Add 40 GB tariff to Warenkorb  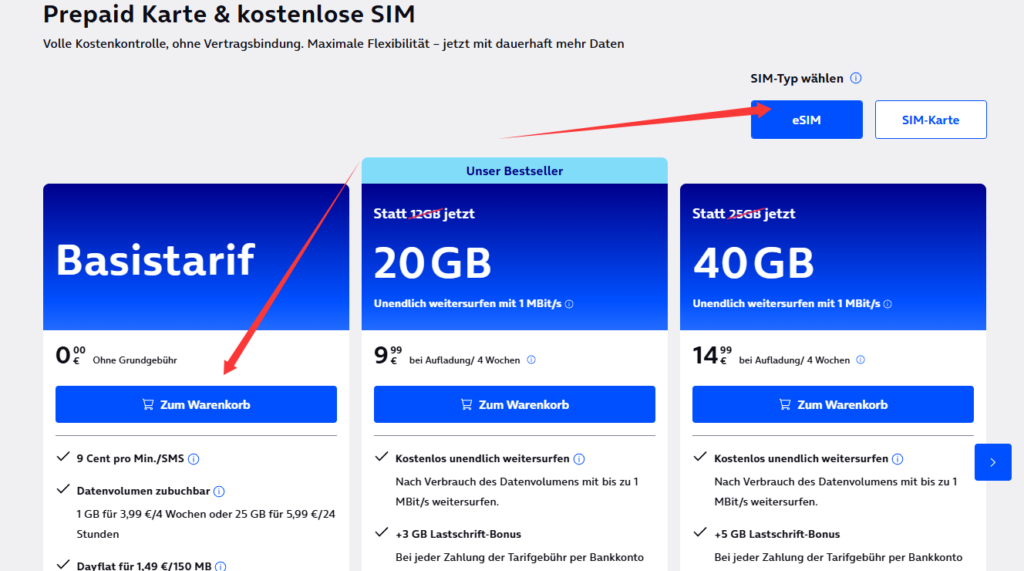coord(833,405)
